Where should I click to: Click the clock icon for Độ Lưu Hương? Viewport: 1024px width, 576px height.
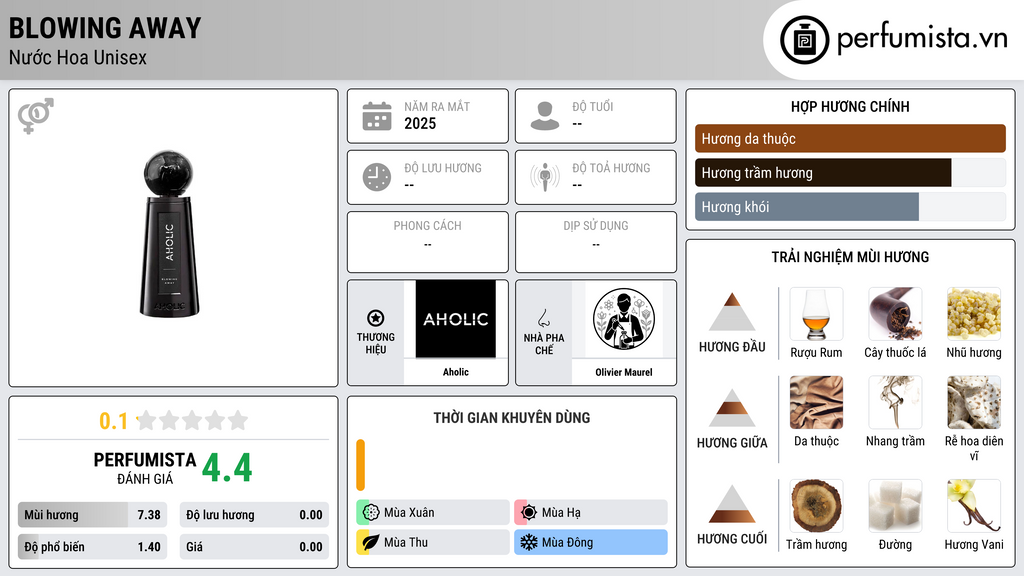[377, 177]
